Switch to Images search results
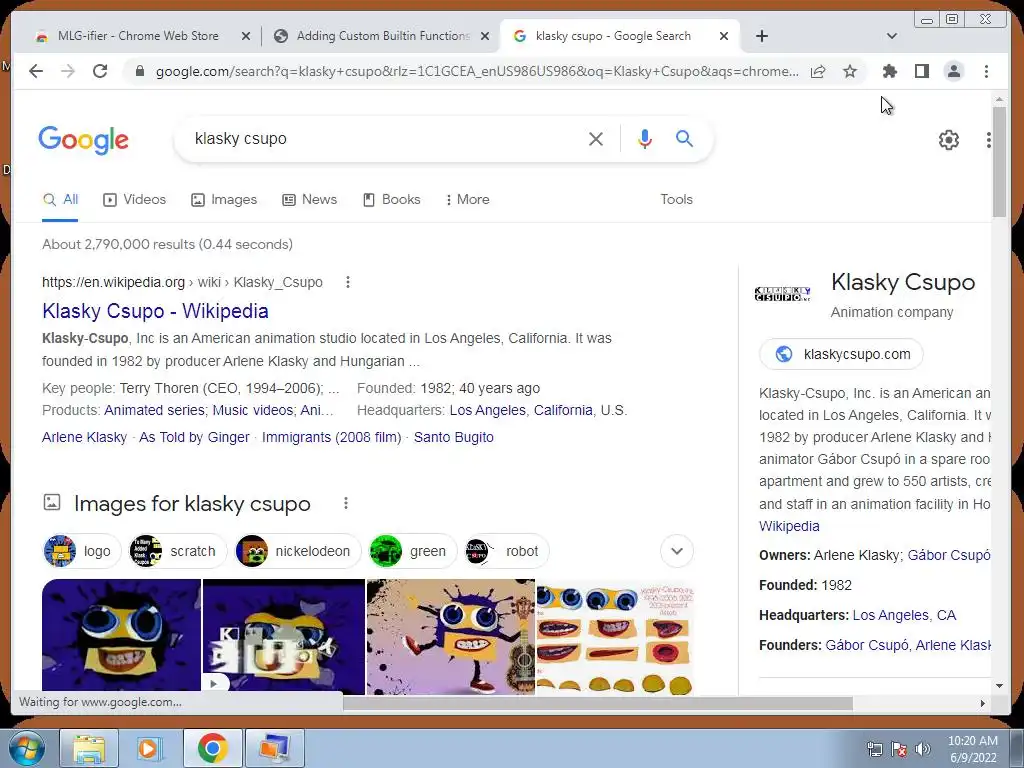Viewport: 1024px width, 768px height. point(224,200)
